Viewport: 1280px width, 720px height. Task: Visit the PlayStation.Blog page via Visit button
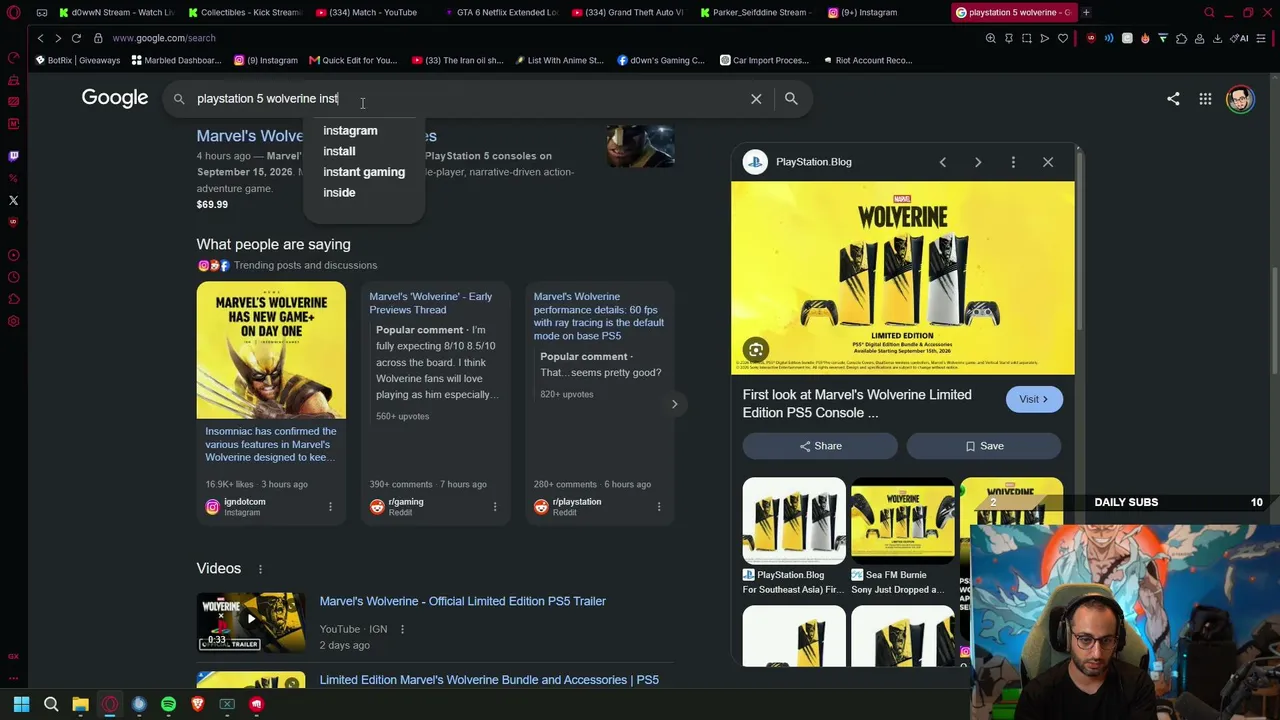click(x=1034, y=399)
